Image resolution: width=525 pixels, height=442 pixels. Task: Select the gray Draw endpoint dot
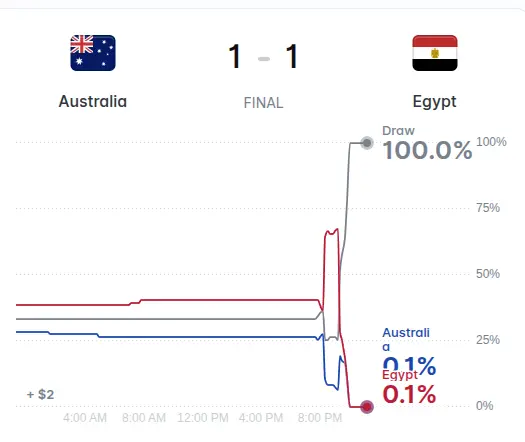367,143
